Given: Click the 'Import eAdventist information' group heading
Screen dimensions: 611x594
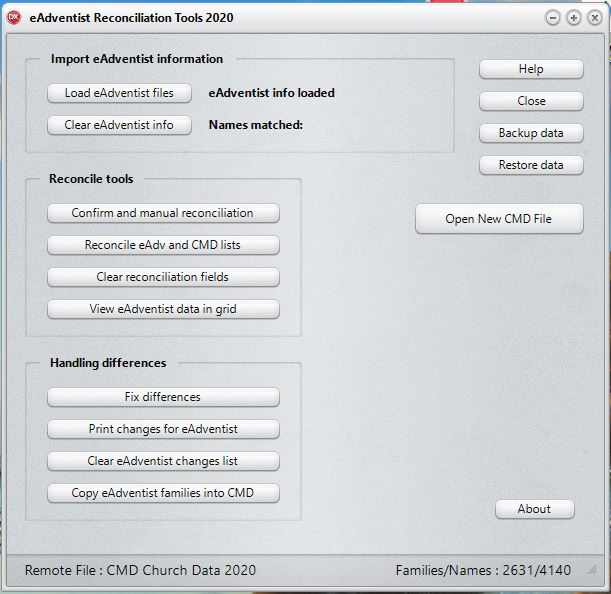Looking at the screenshot, I should pos(137,59).
